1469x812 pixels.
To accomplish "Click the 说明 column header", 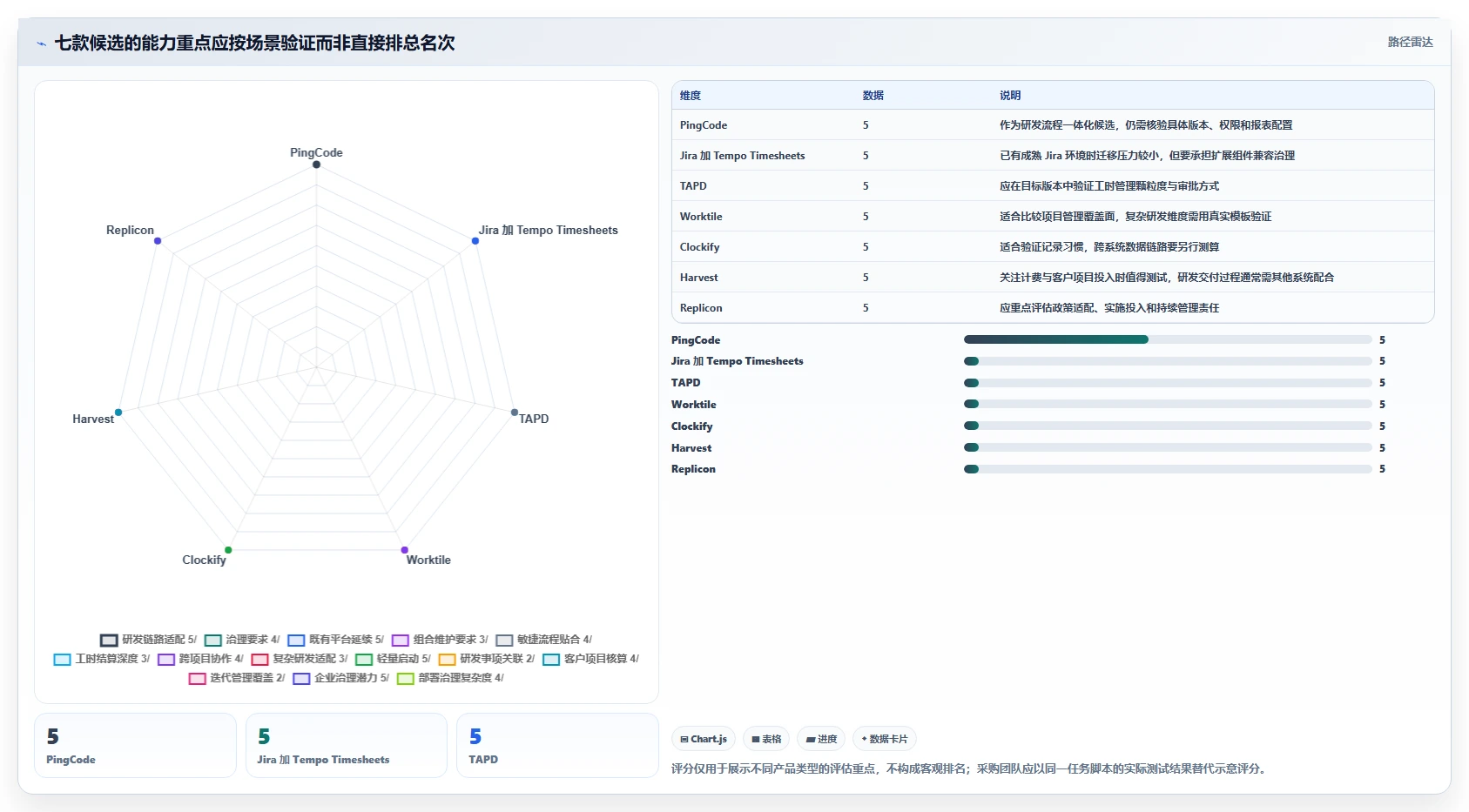I will pyautogui.click(x=1010, y=96).
